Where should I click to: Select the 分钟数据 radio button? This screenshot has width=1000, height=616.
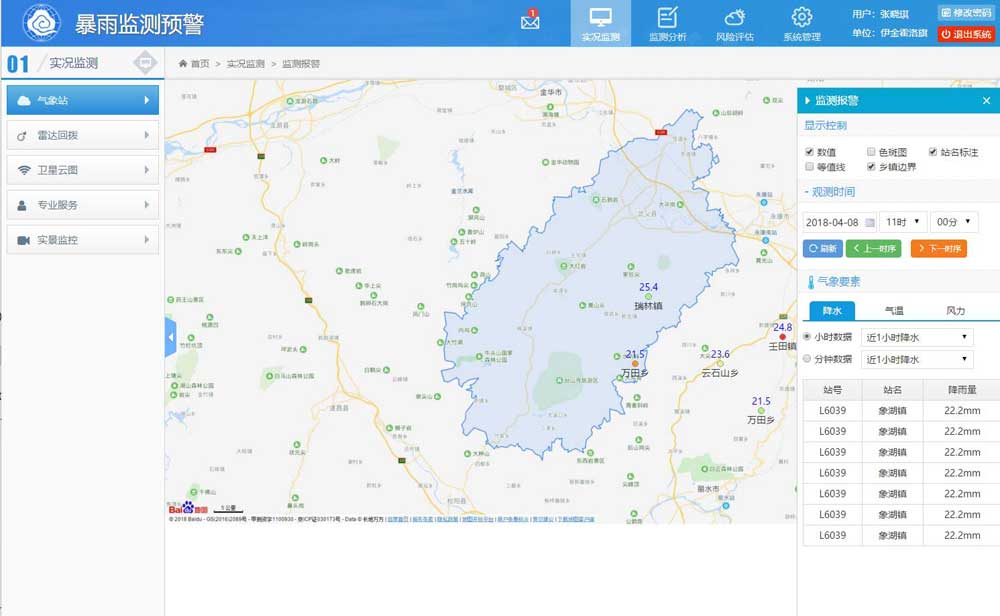[808, 359]
